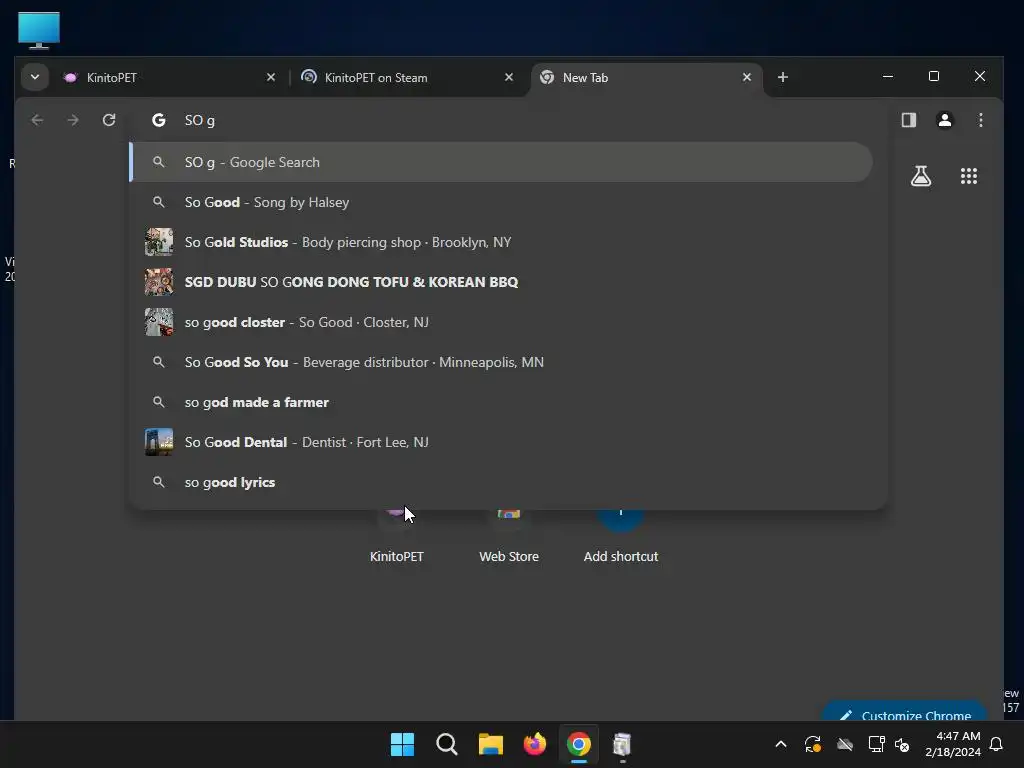Select the New Tab tab
The image size is (1024, 768).
click(x=647, y=77)
